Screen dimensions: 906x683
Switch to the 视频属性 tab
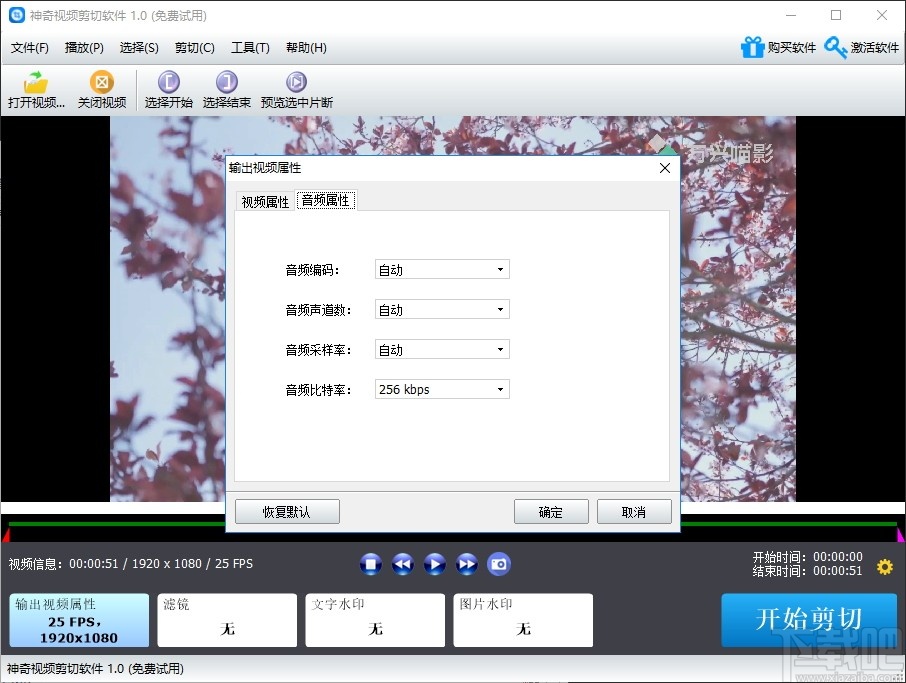[264, 200]
